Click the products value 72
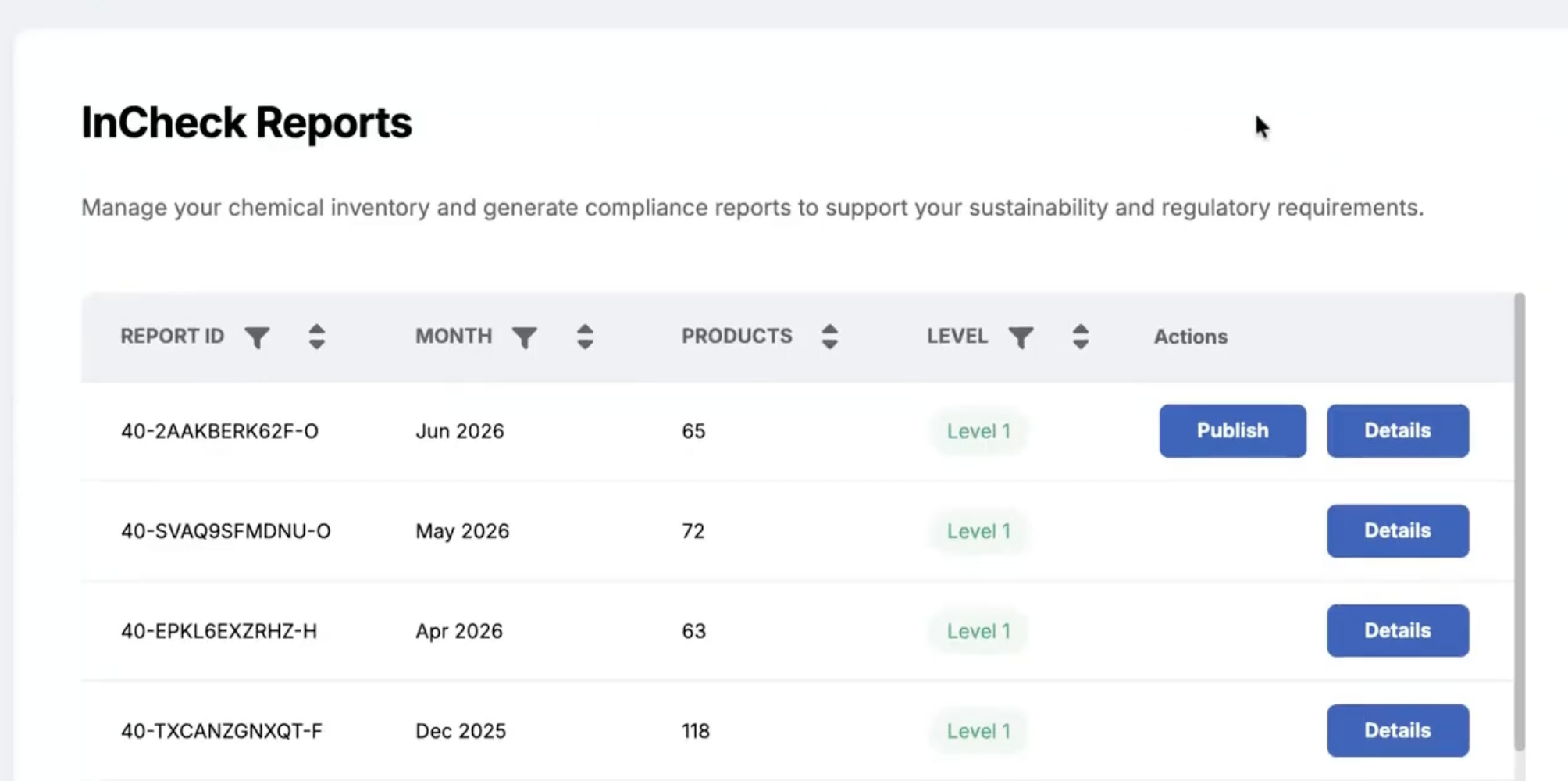Screen dimensions: 1568x781 tap(693, 531)
